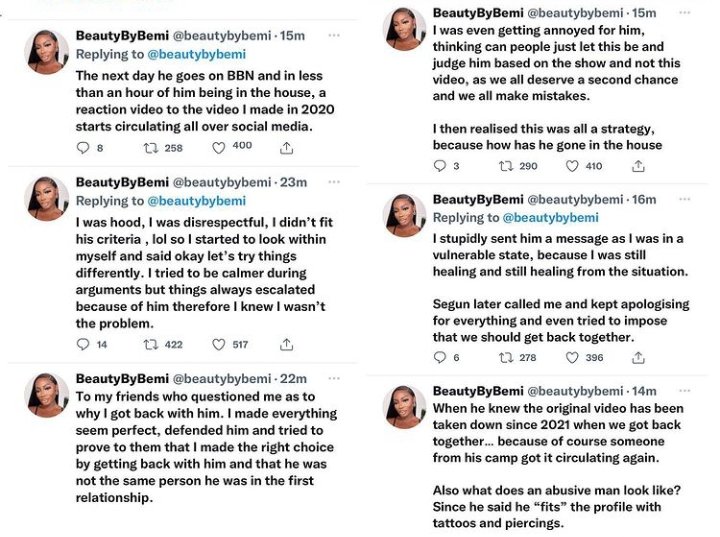Retweet the tweet with 290 retweets
Screen dimensions: 720x537
click(x=506, y=166)
